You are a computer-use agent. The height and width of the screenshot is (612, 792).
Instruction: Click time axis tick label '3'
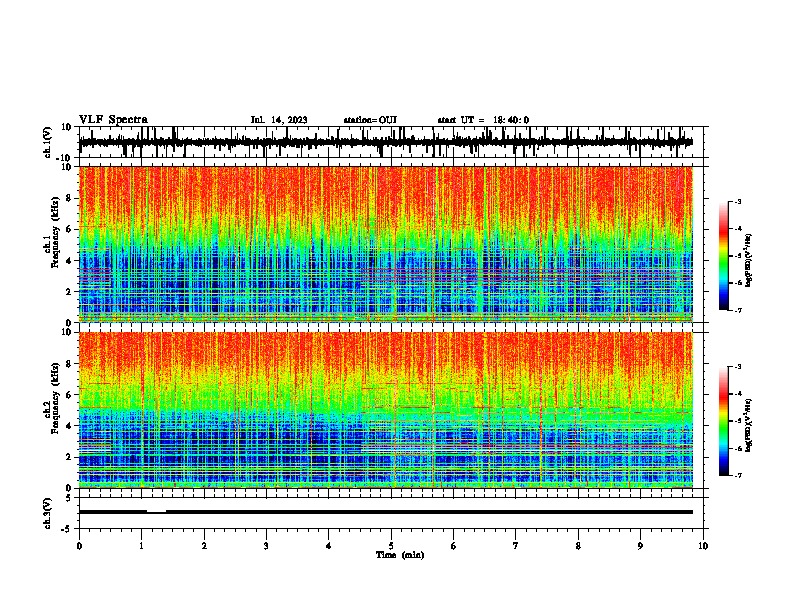pos(266,546)
